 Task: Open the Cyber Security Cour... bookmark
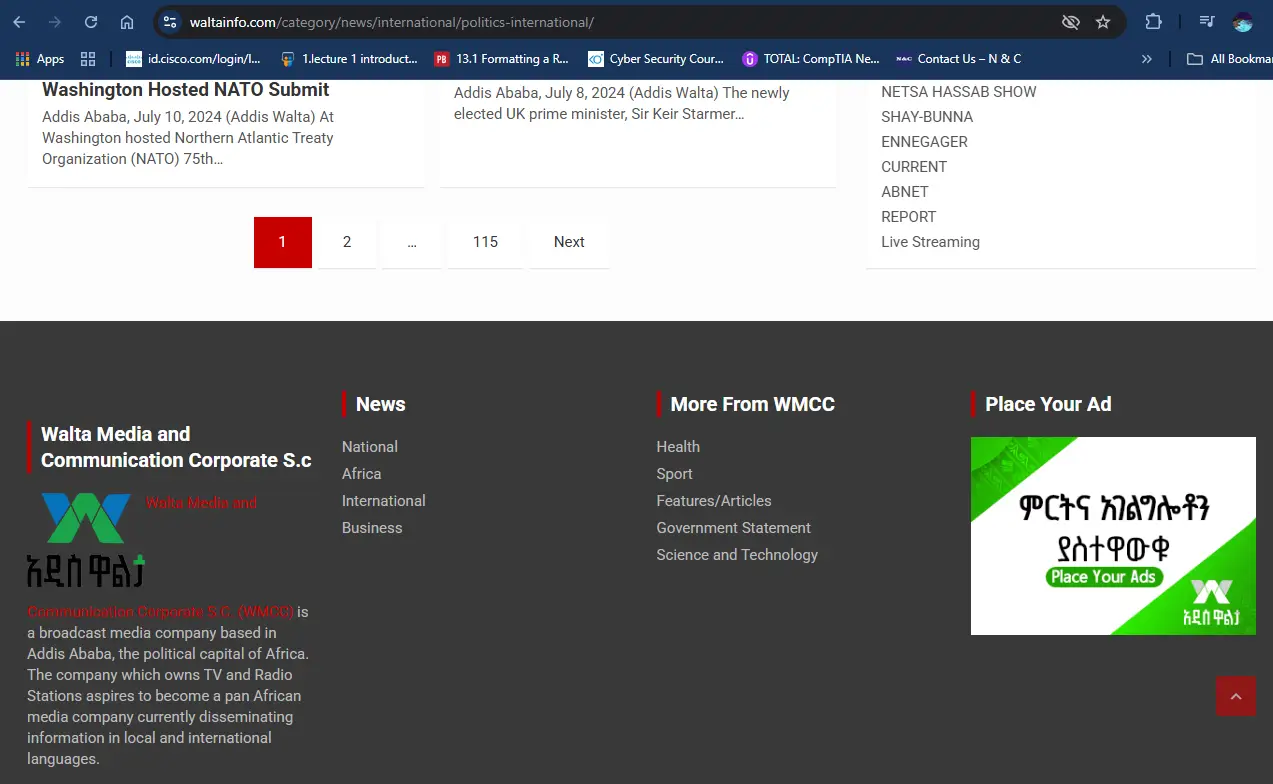coord(656,59)
